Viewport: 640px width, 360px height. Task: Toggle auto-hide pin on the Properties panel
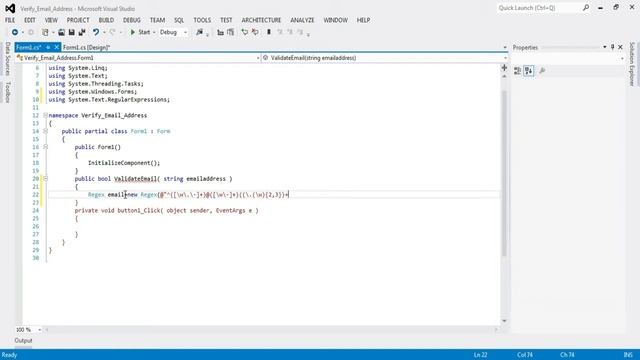tap(612, 47)
